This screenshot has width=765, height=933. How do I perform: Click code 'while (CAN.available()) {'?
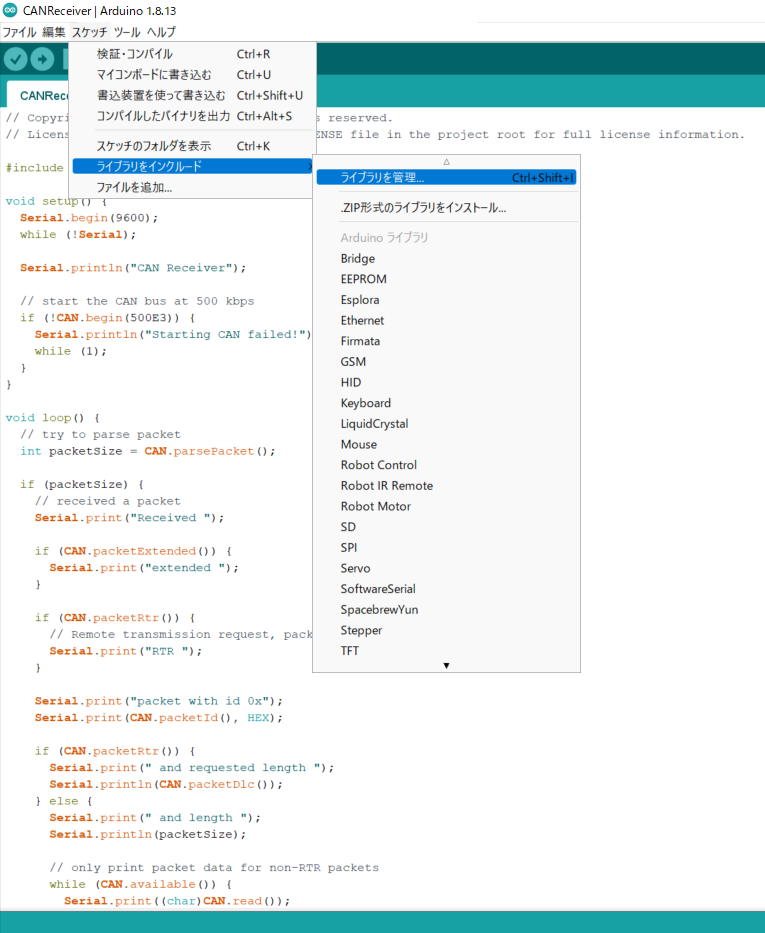[x=140, y=884]
